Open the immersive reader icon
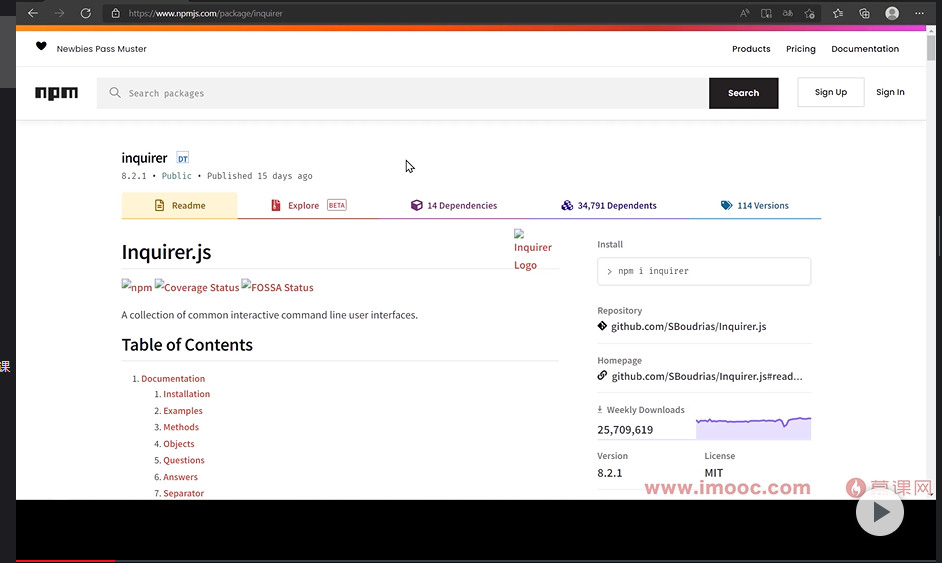 click(x=766, y=13)
